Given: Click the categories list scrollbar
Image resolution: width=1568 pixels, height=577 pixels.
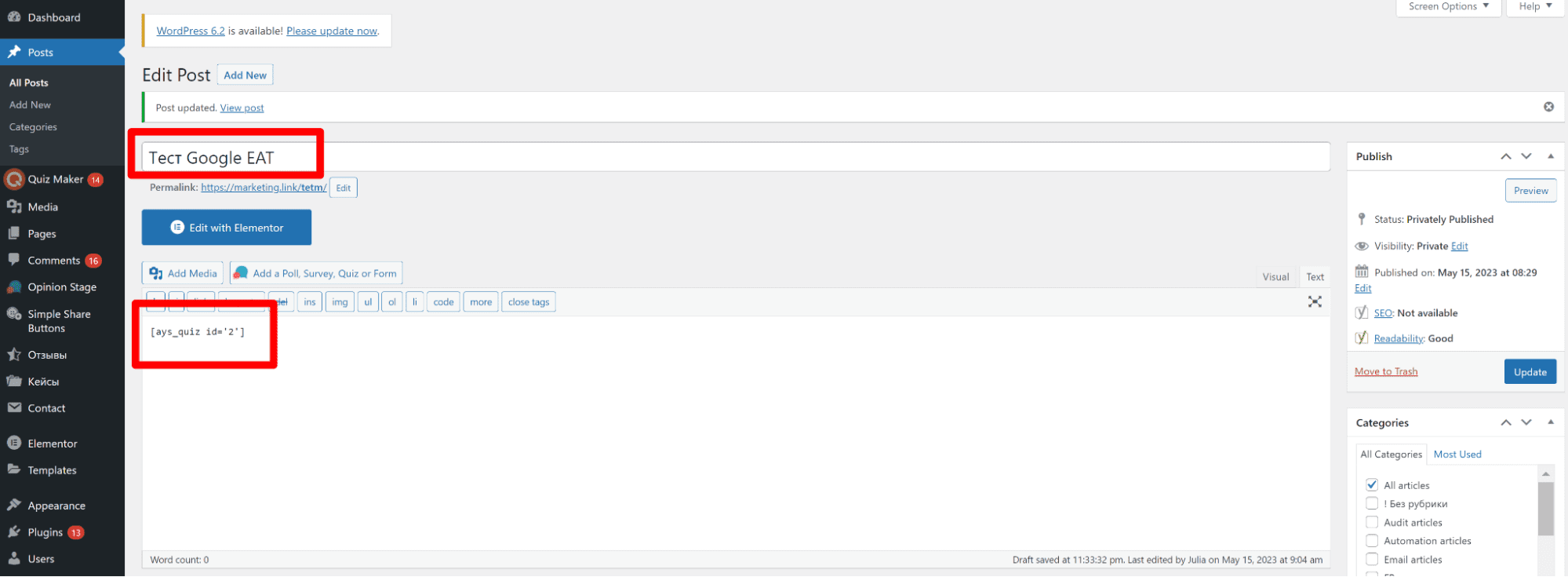Looking at the screenshot, I should coord(1545,509).
